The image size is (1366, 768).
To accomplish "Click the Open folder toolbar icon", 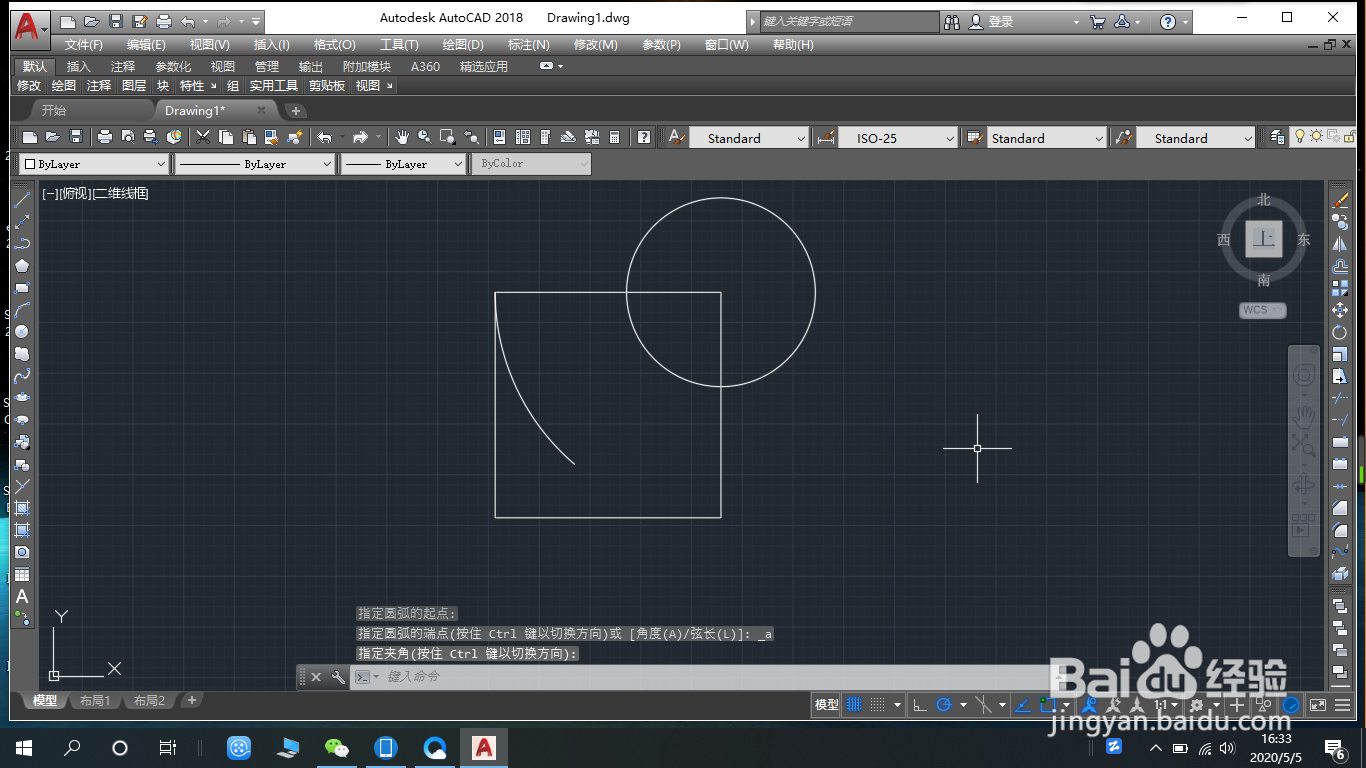I will [53, 137].
